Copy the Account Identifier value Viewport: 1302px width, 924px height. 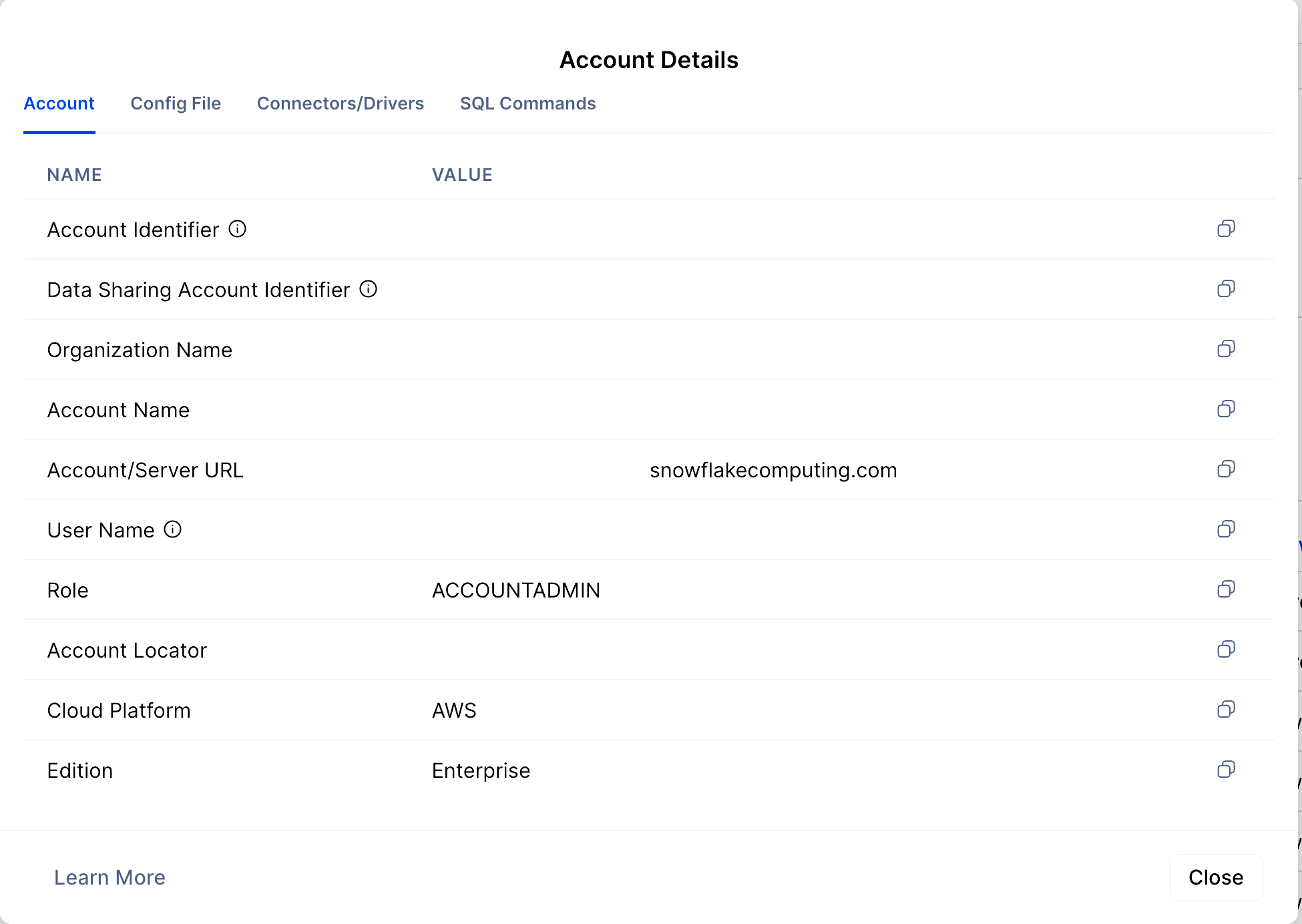[x=1226, y=229]
